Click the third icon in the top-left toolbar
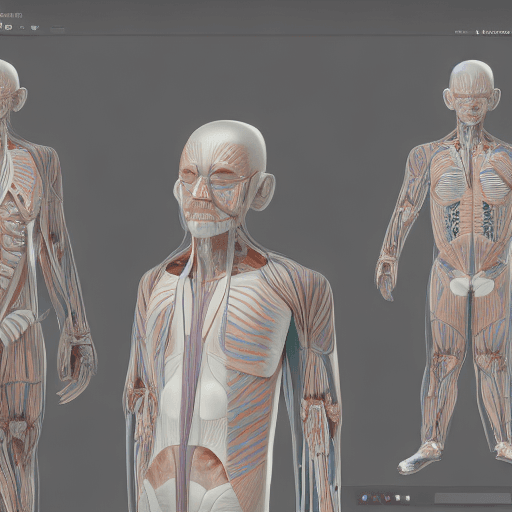 (x=22, y=28)
